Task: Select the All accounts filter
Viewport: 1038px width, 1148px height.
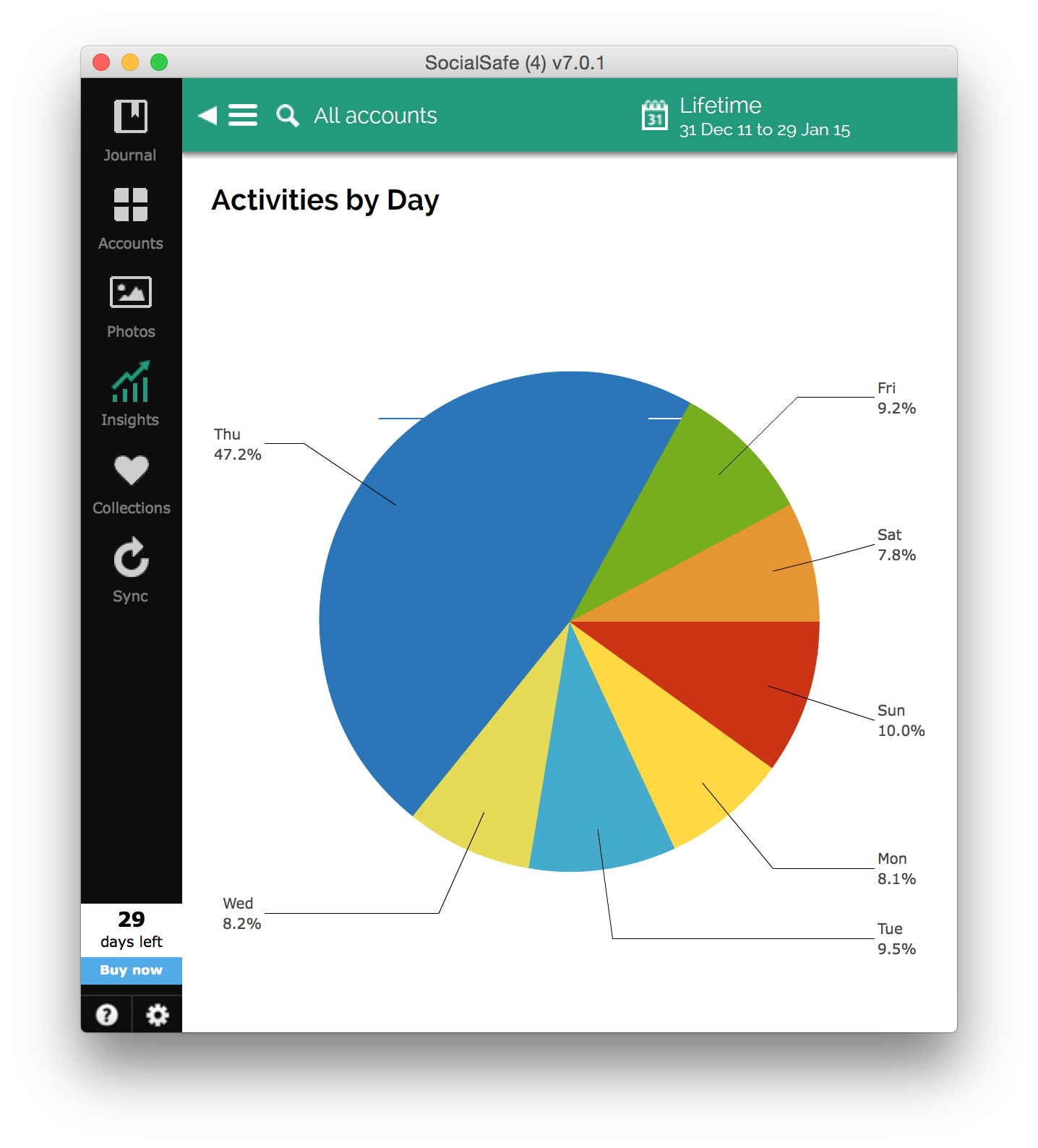Action: (x=375, y=116)
